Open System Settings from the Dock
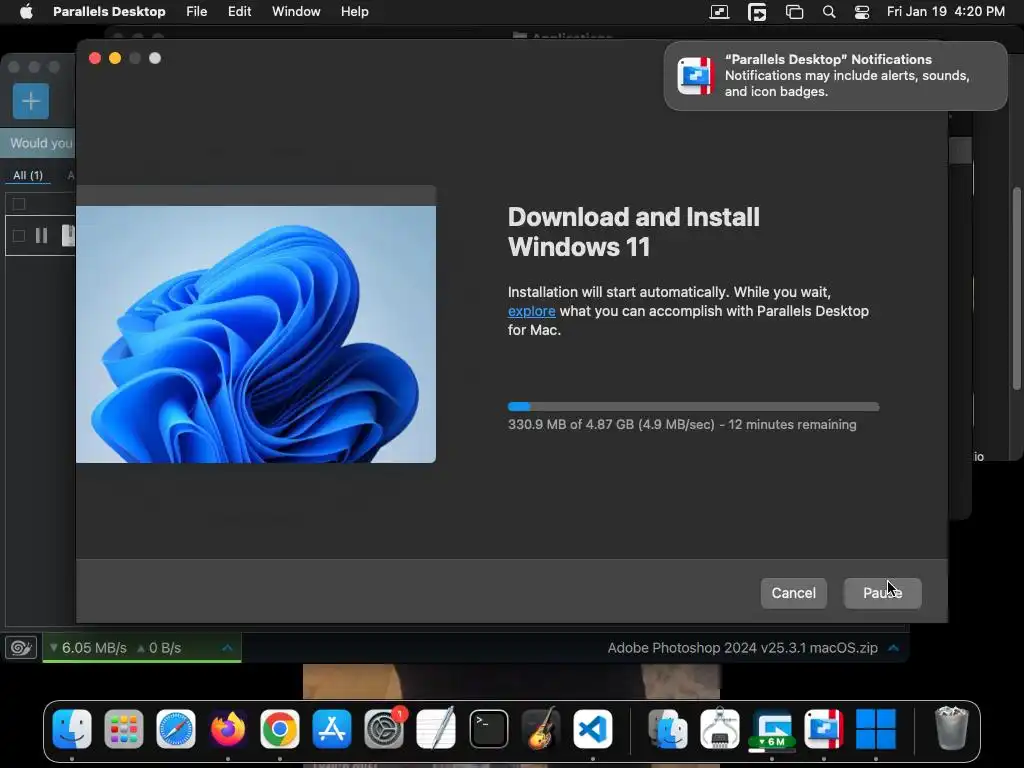This screenshot has width=1024, height=768. [x=384, y=729]
